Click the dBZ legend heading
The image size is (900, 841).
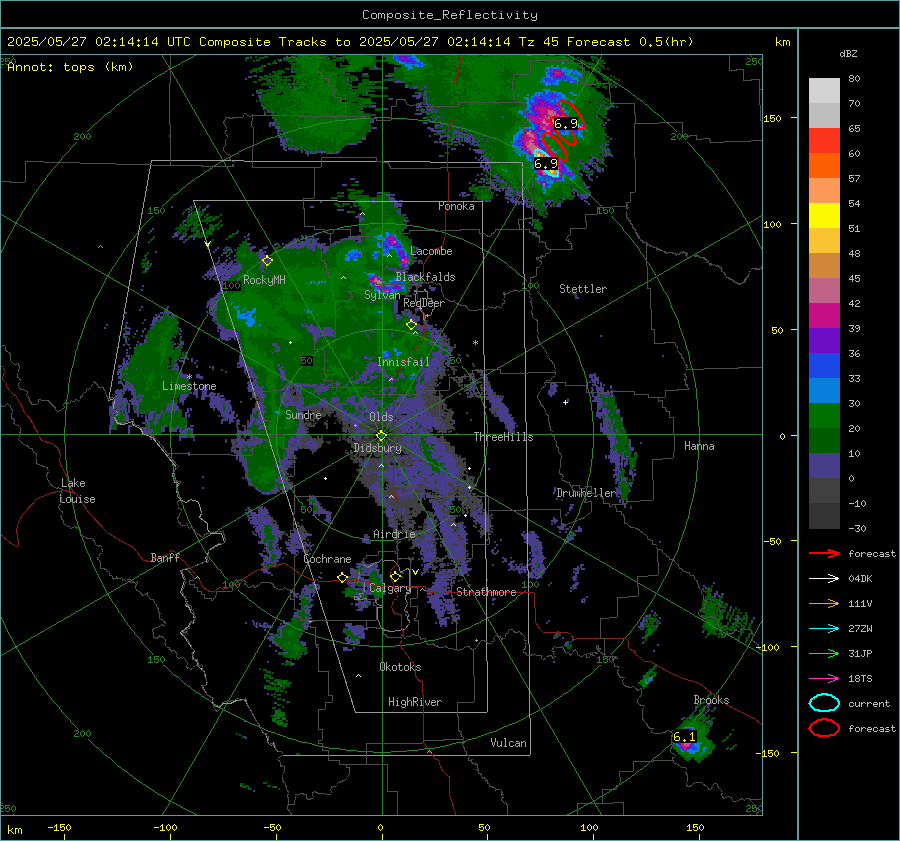(848, 53)
